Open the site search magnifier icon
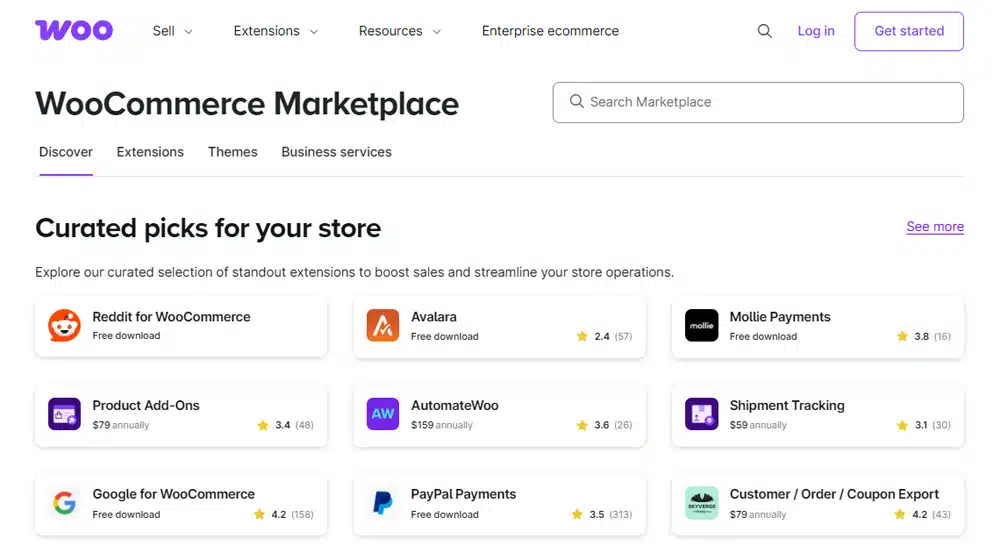Screen dimensions: 1000x560 (764, 31)
